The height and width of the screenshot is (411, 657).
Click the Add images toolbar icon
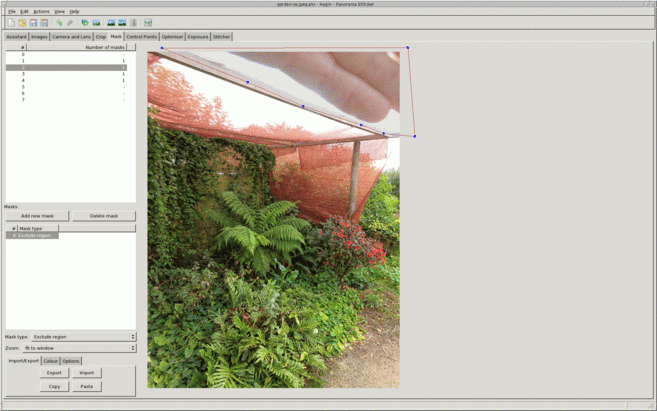click(x=85, y=23)
